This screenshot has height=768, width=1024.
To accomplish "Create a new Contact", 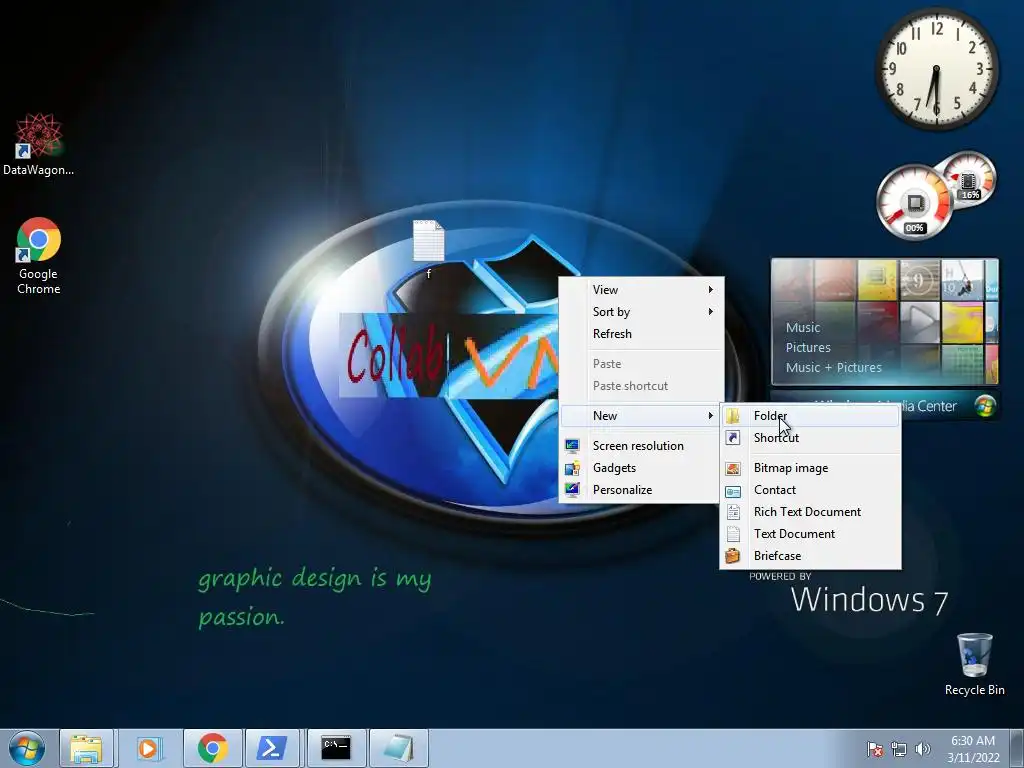I will 810,490.
